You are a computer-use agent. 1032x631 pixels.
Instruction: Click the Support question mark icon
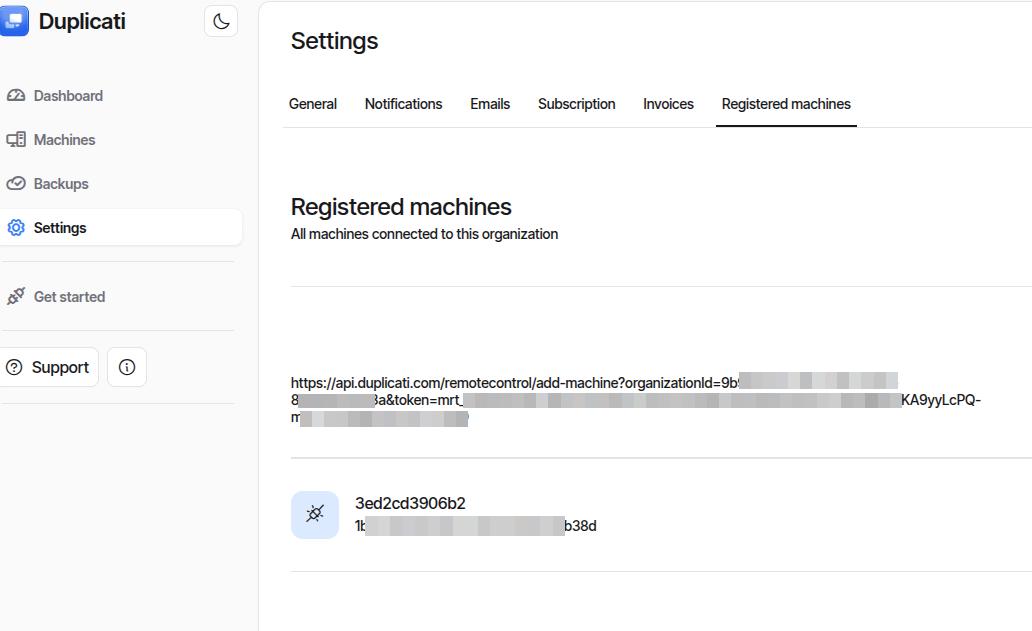pyautogui.click(x=14, y=367)
